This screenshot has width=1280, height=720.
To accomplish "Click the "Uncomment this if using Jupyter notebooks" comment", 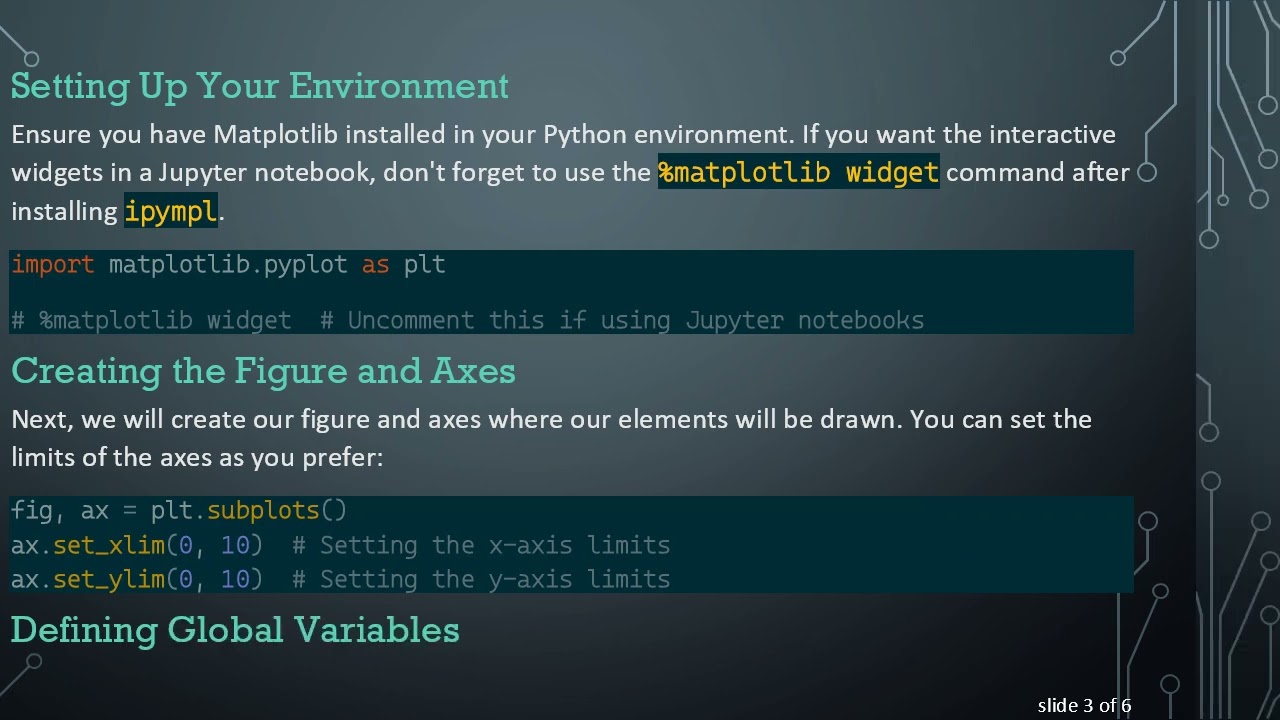I will click(x=635, y=320).
